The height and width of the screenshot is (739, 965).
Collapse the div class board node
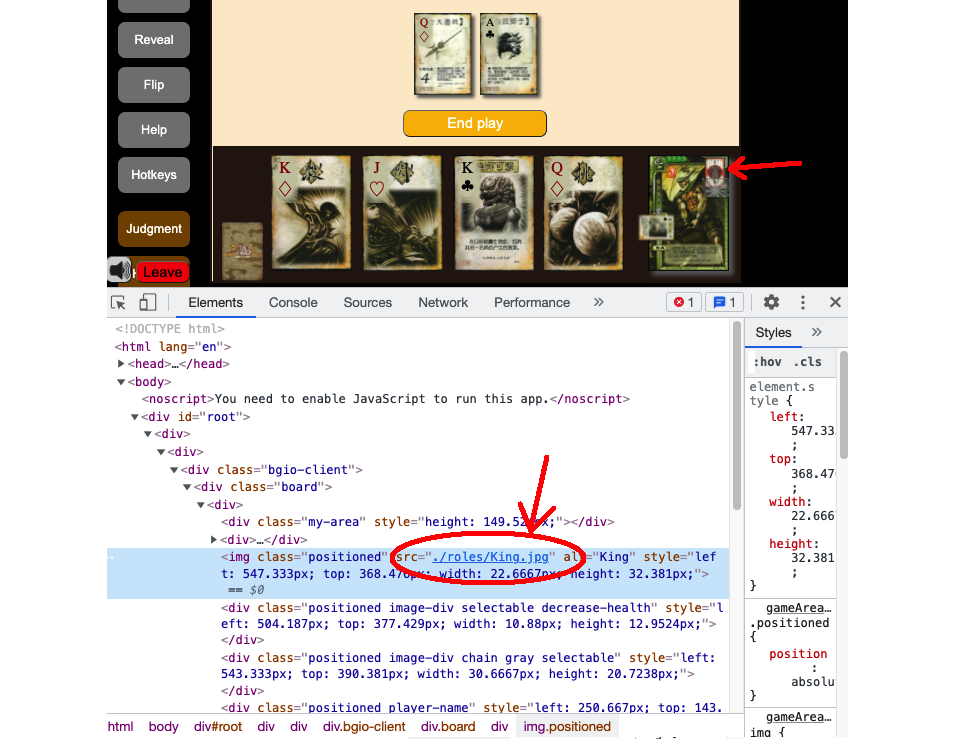(x=187, y=487)
